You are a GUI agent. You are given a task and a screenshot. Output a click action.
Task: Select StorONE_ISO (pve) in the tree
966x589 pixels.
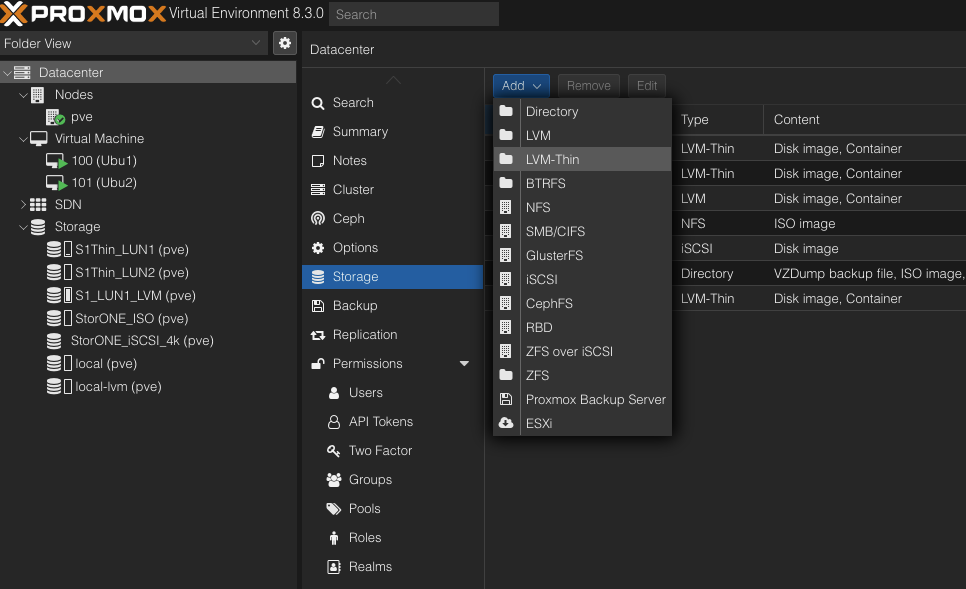coord(132,319)
